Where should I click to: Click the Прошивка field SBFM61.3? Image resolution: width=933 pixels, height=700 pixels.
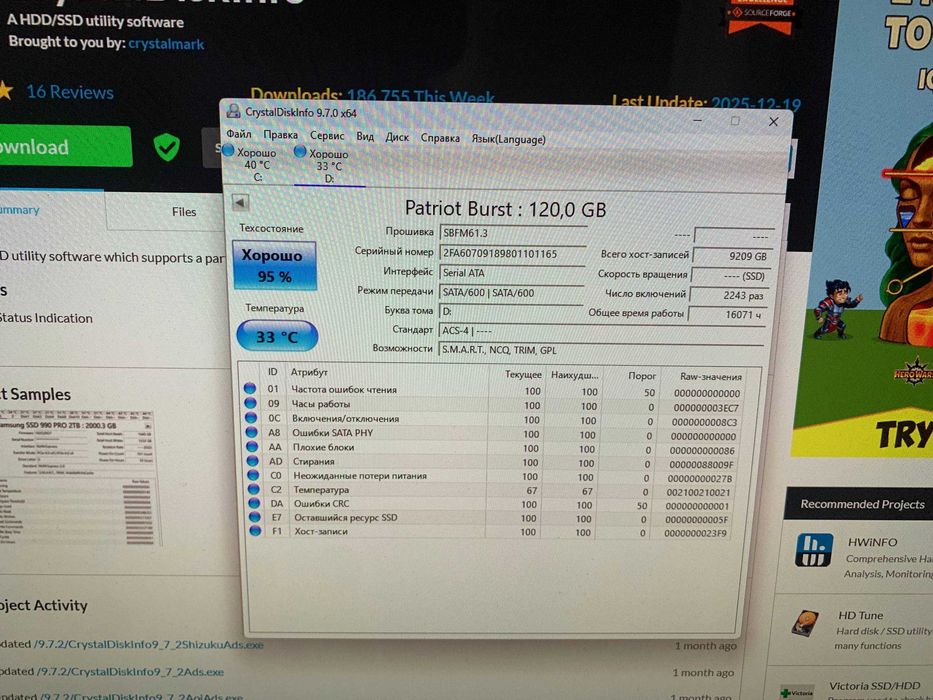(512, 233)
